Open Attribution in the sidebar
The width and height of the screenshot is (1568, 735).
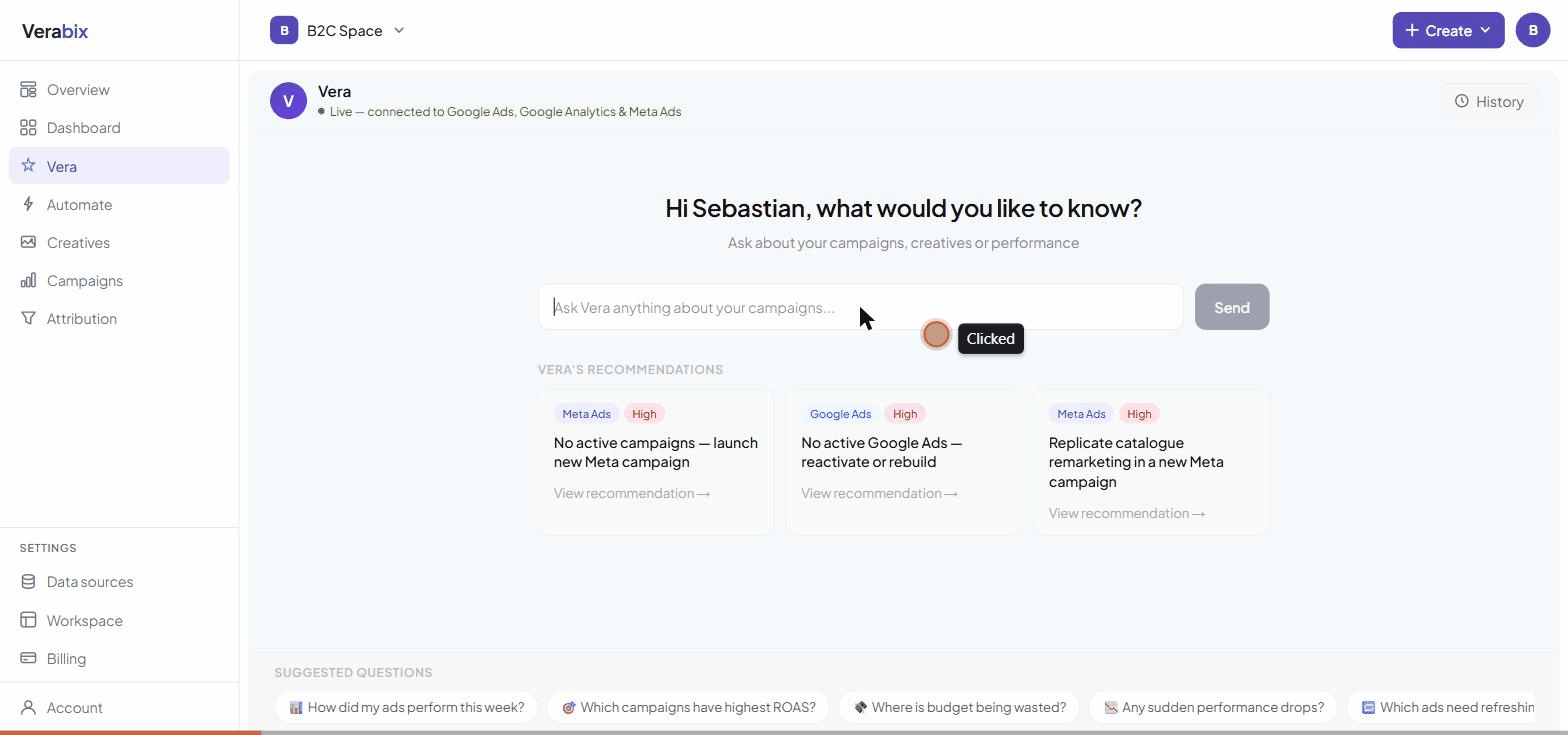click(119, 318)
